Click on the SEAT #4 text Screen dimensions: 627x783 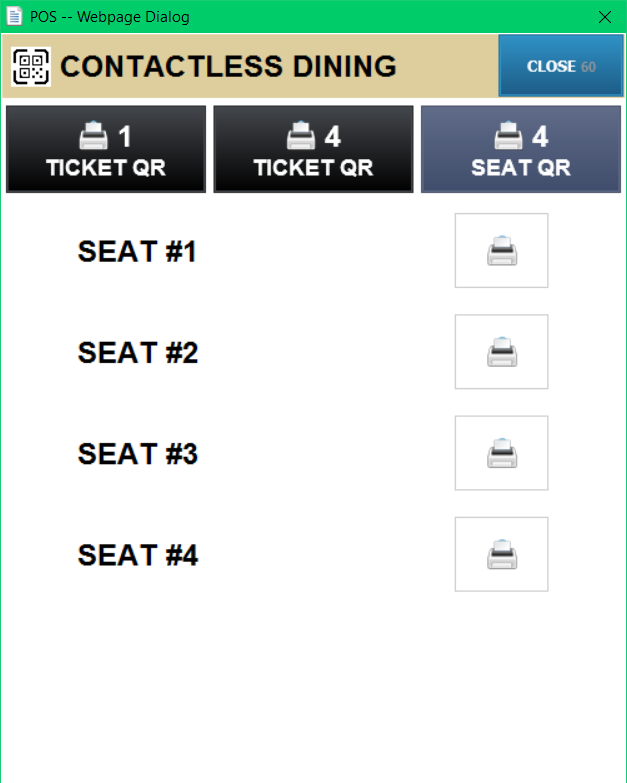(x=138, y=555)
